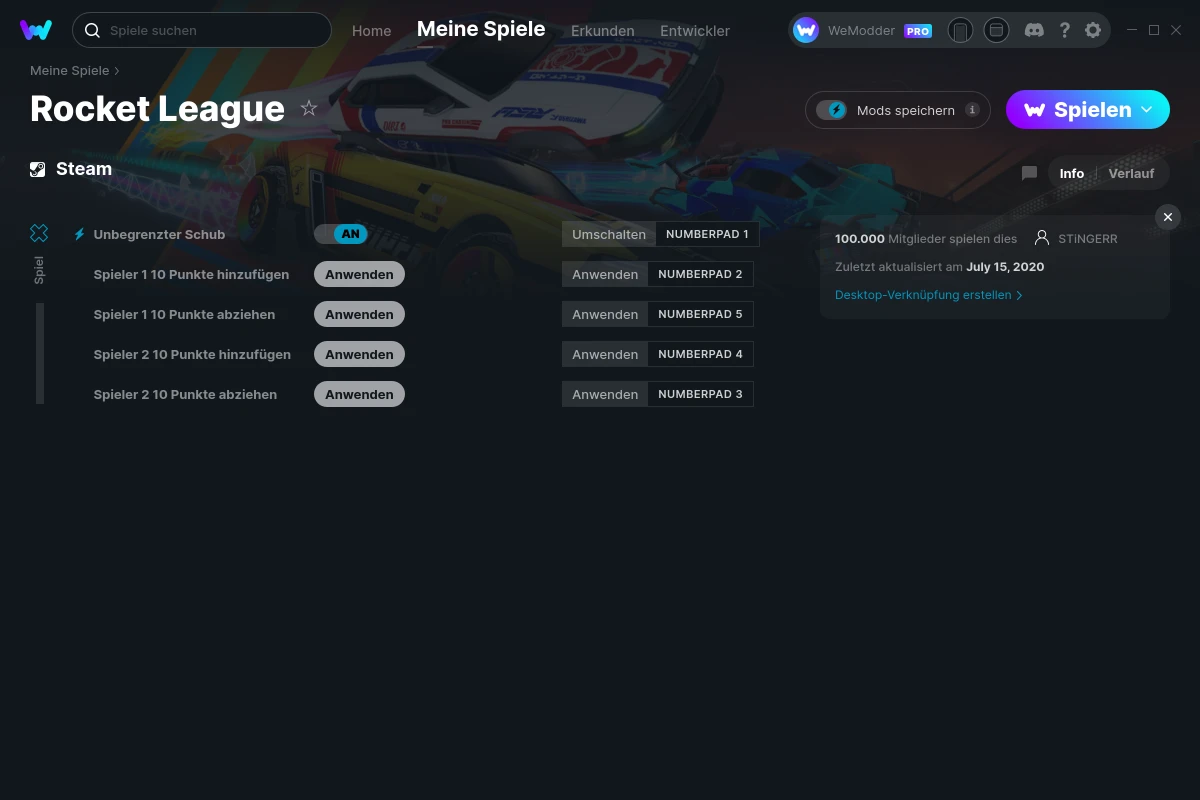Expand the Meine Spiele breadcrumb chevron
Viewport: 1200px width, 800px height.
pyautogui.click(x=115, y=71)
